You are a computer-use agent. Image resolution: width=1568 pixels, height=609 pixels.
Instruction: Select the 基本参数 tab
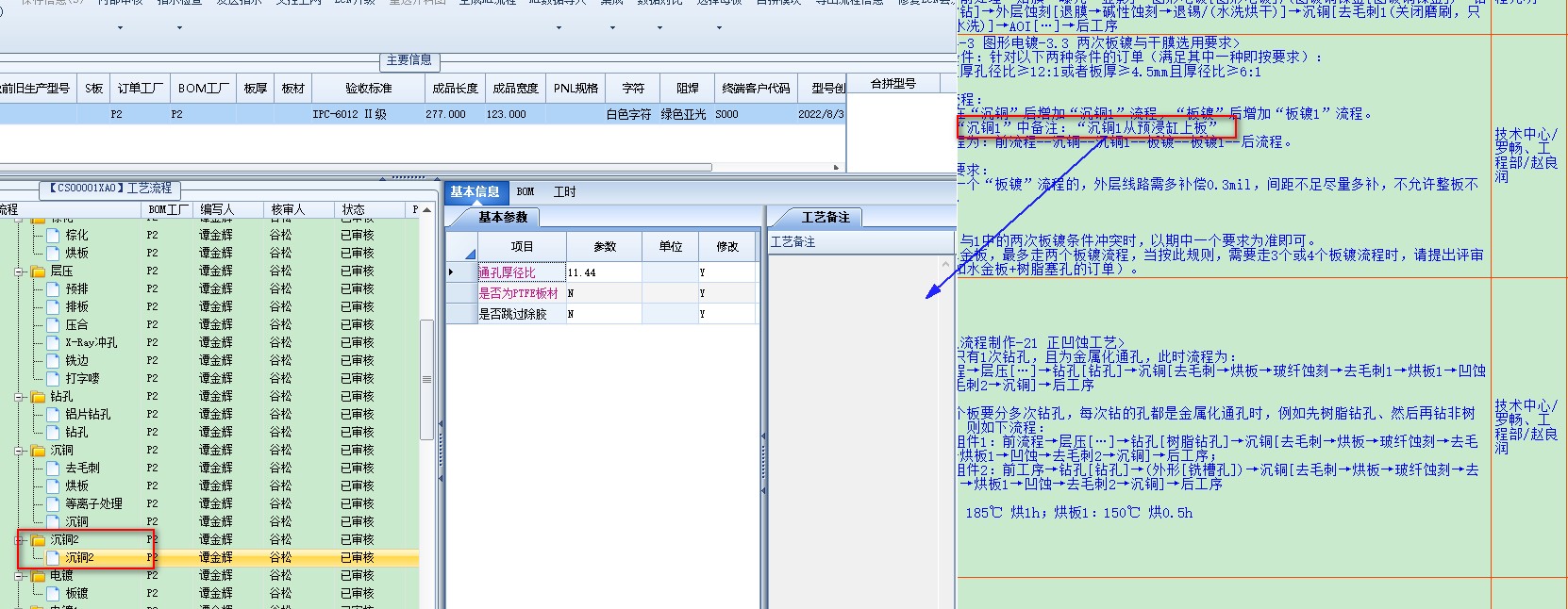(x=503, y=217)
